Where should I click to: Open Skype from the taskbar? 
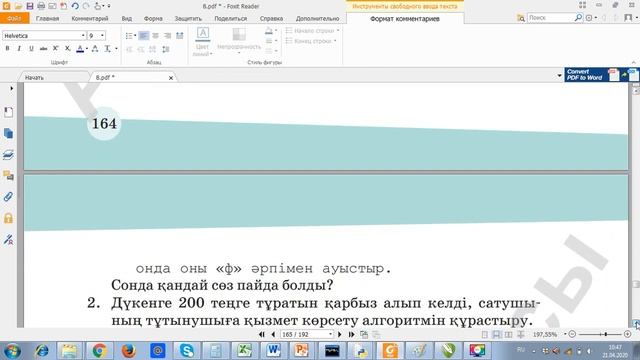[187, 351]
